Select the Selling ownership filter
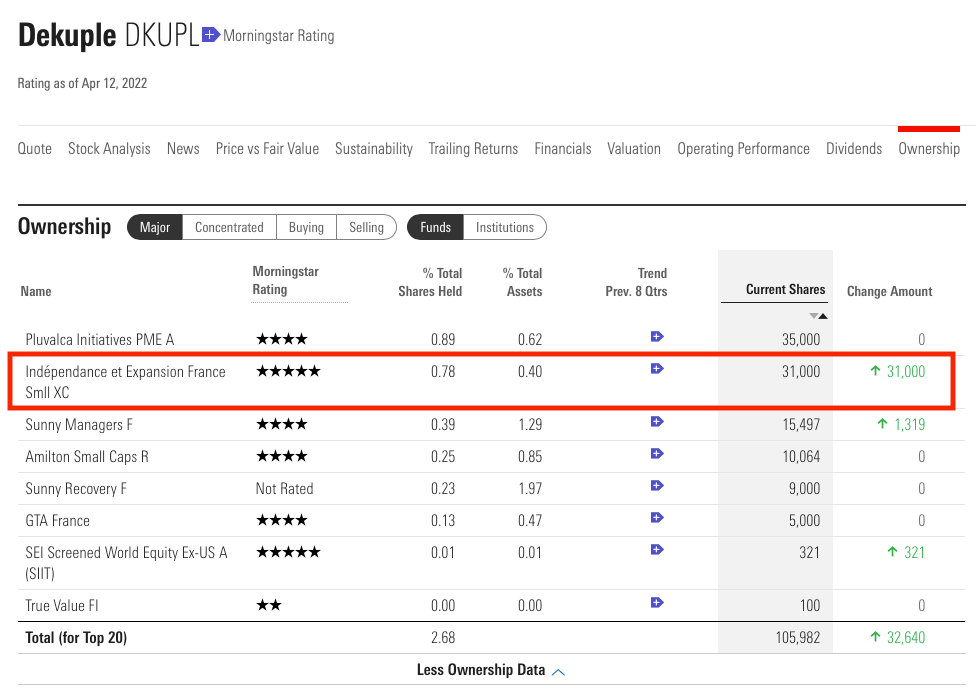This screenshot has height=698, width=976. tap(366, 227)
